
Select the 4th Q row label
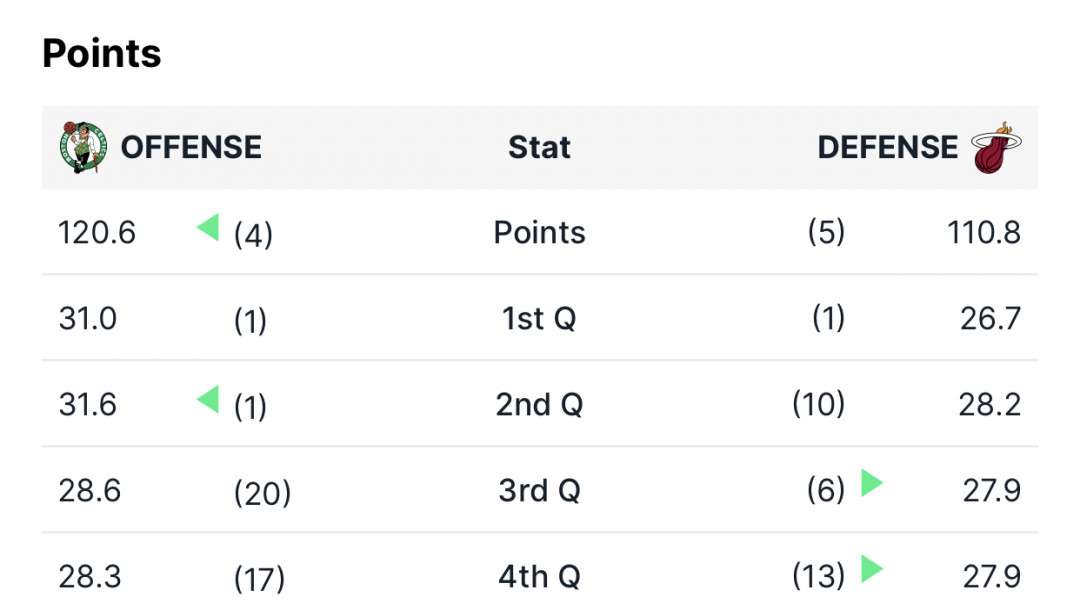[539, 577]
